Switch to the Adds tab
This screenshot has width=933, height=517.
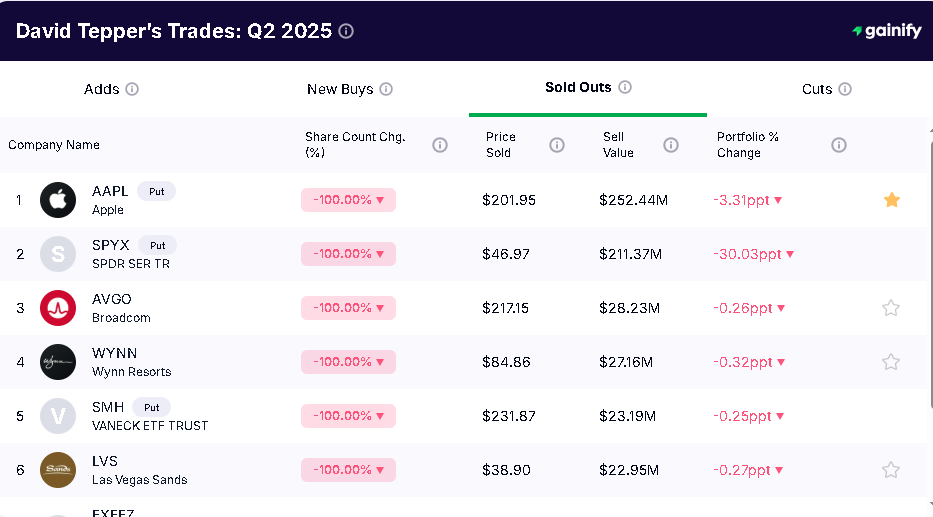(101, 89)
